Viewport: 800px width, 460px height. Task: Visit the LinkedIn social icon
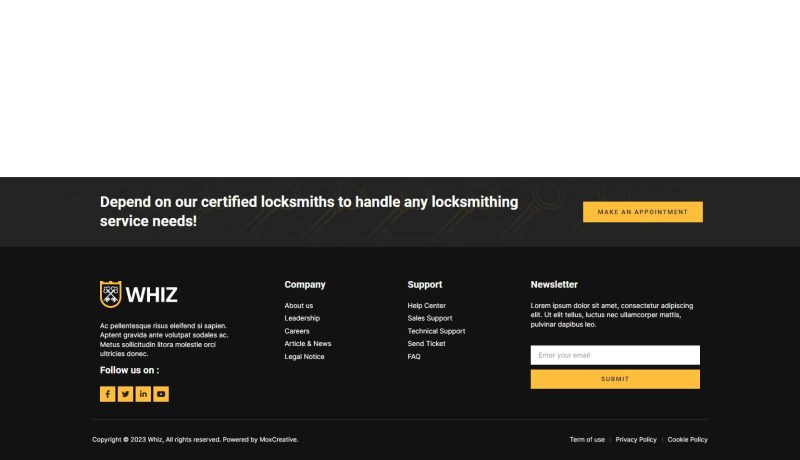tap(143, 394)
